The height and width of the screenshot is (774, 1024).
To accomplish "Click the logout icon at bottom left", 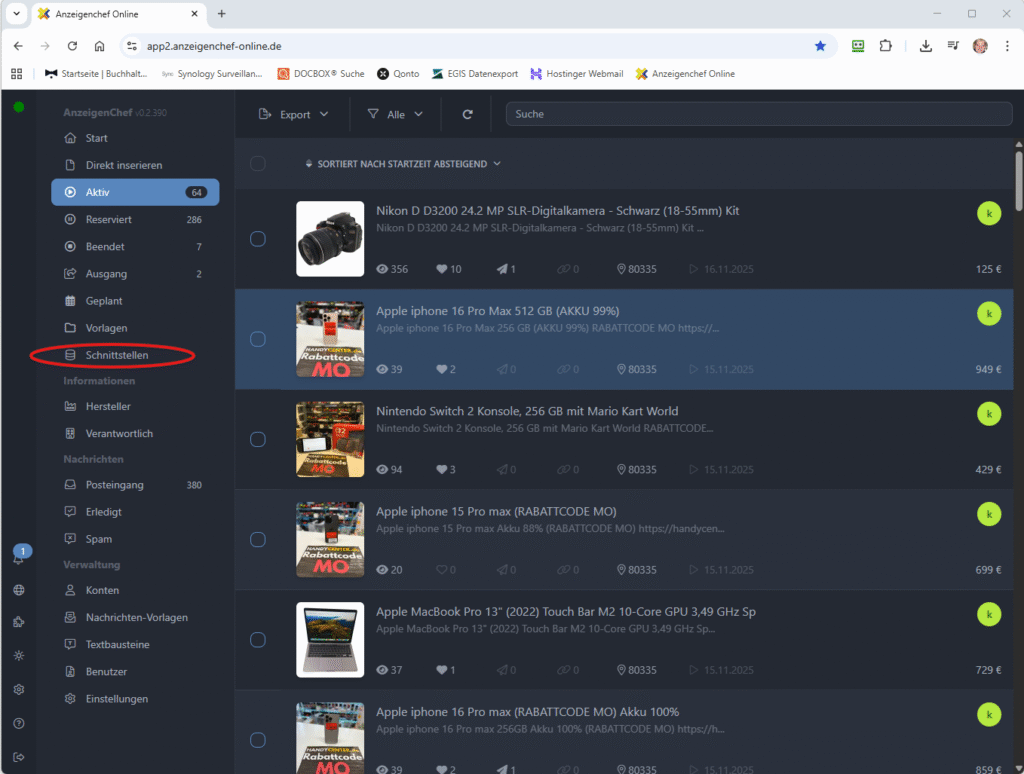I will (x=18, y=756).
